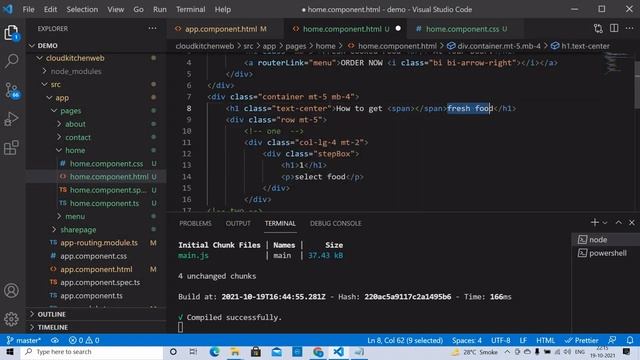Open the Windows Start button
This screenshot has height=360, width=640.
[x=10, y=352]
